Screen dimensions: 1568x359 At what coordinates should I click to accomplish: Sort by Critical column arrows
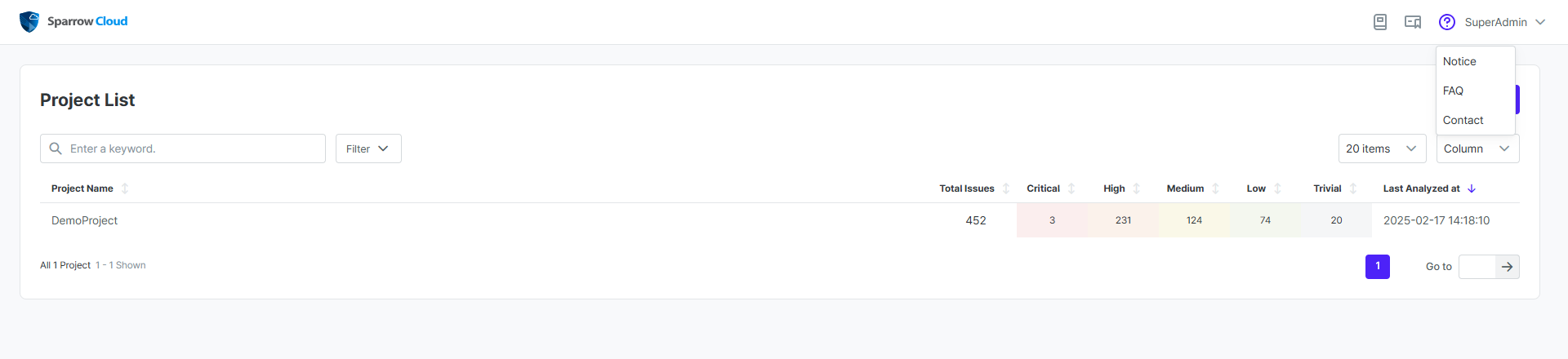click(x=1071, y=188)
